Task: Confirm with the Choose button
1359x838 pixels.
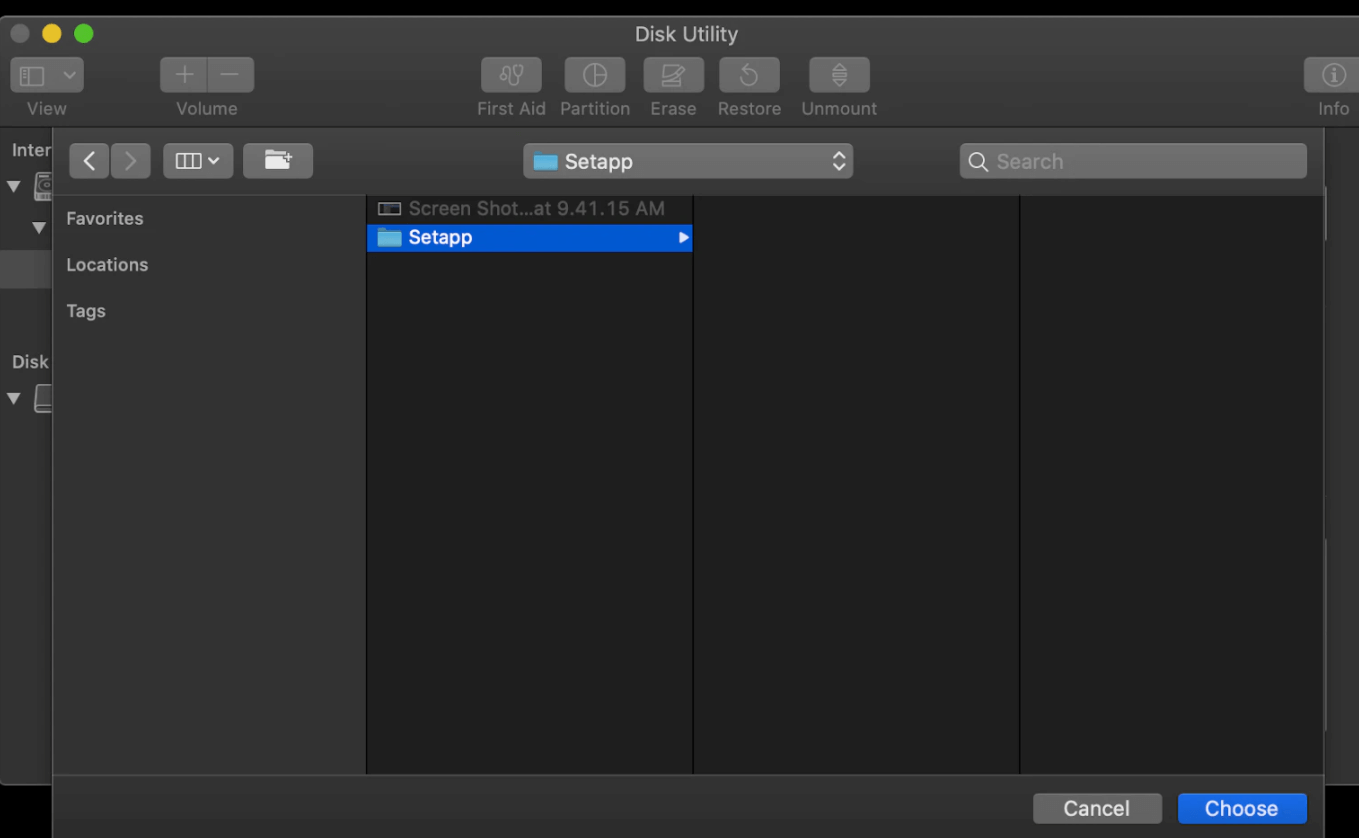Action: 1241,808
